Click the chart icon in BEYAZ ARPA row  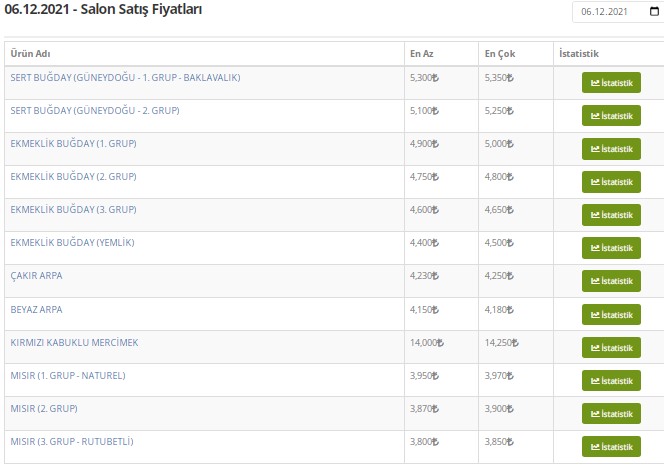[x=595, y=314]
